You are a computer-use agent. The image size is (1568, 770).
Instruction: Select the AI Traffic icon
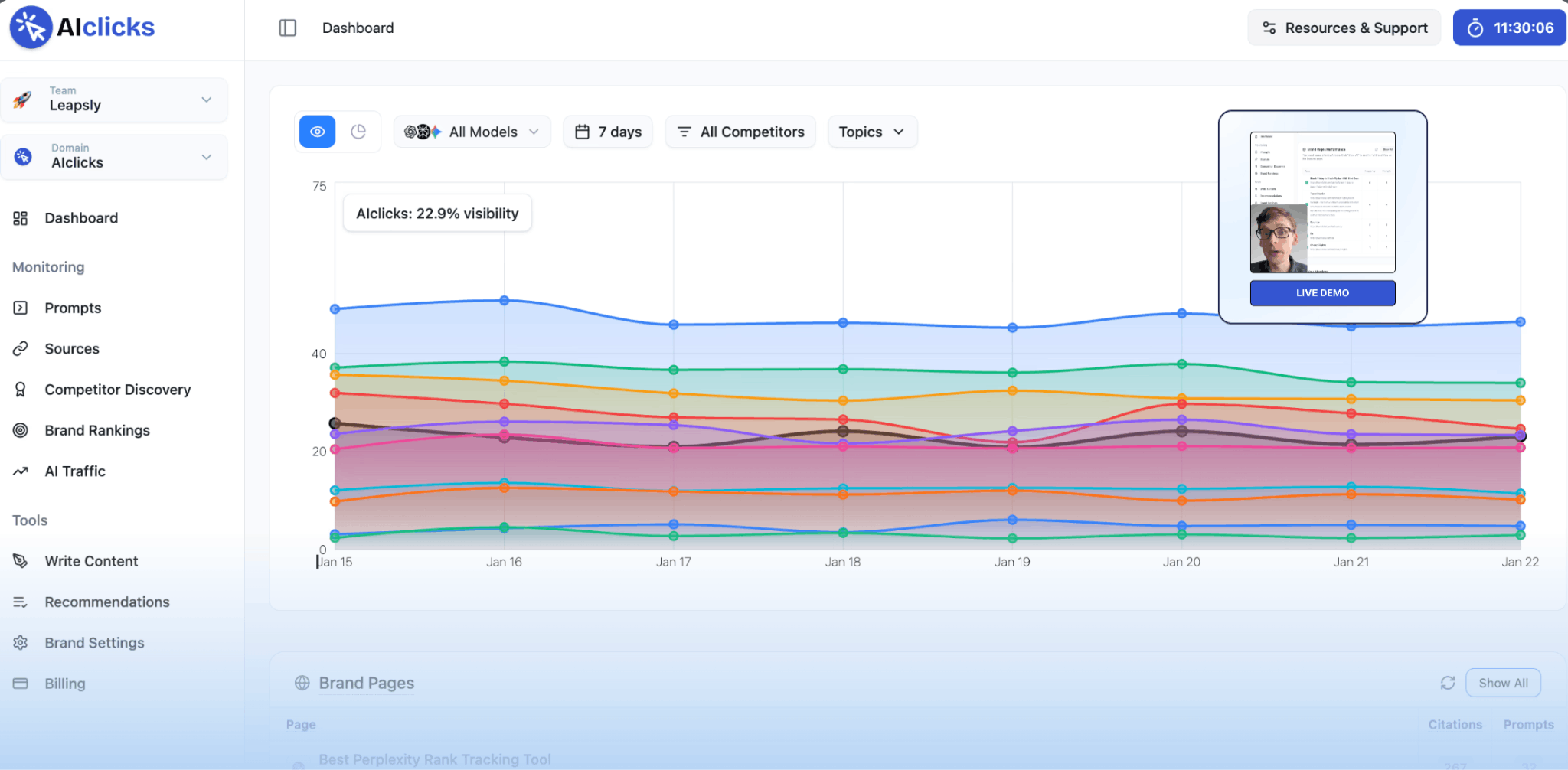pyautogui.click(x=21, y=471)
